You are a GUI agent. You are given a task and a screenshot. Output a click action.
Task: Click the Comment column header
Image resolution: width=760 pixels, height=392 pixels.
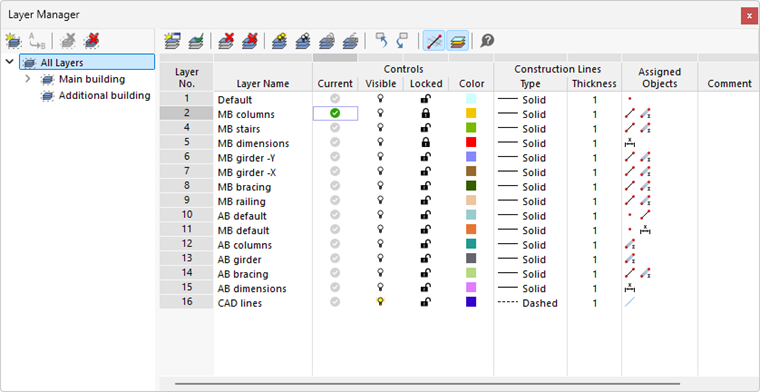pyautogui.click(x=729, y=84)
